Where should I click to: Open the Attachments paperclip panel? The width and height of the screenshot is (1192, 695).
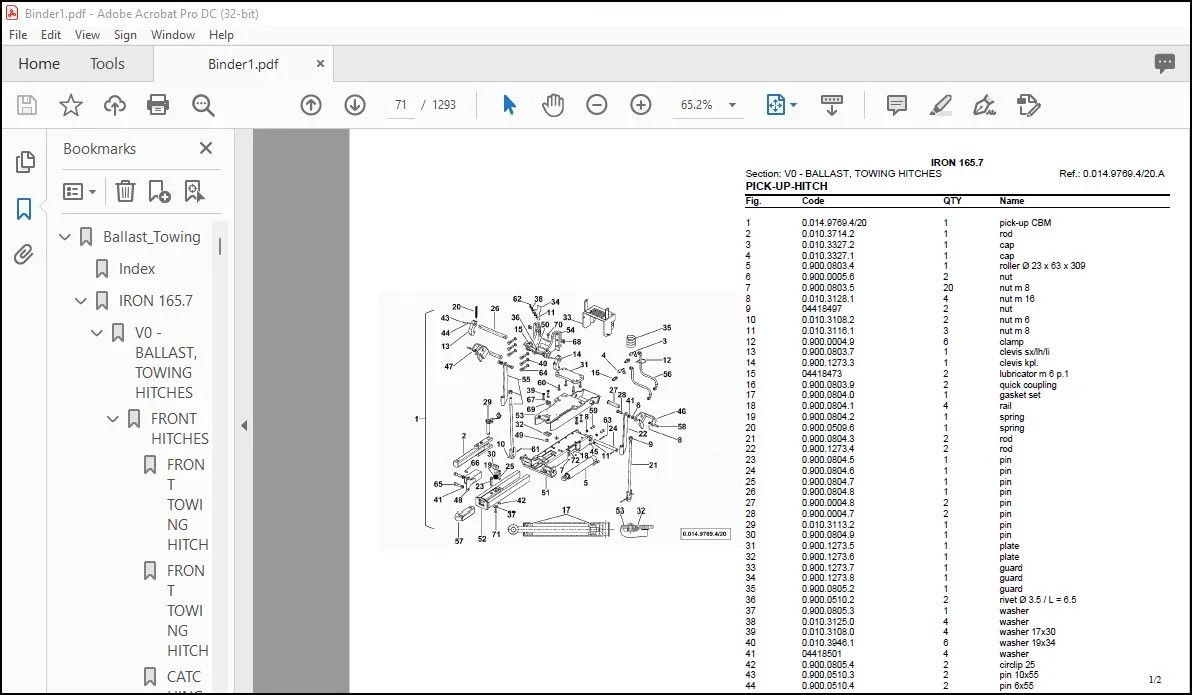(24, 254)
